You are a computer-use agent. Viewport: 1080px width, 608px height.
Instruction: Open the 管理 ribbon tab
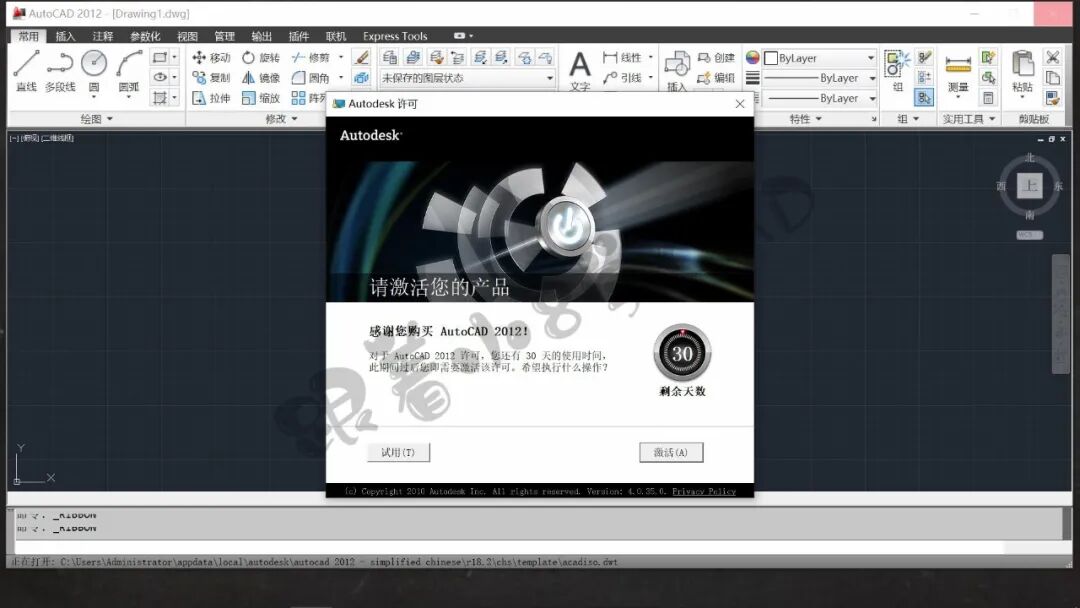(225, 36)
